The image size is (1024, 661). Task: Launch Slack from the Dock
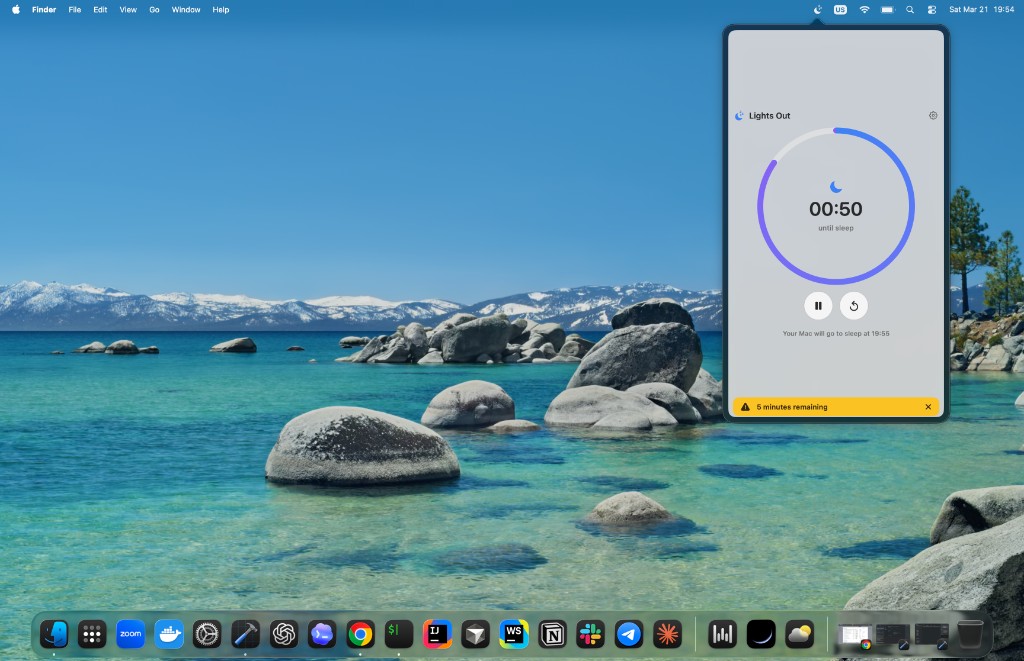coord(590,634)
